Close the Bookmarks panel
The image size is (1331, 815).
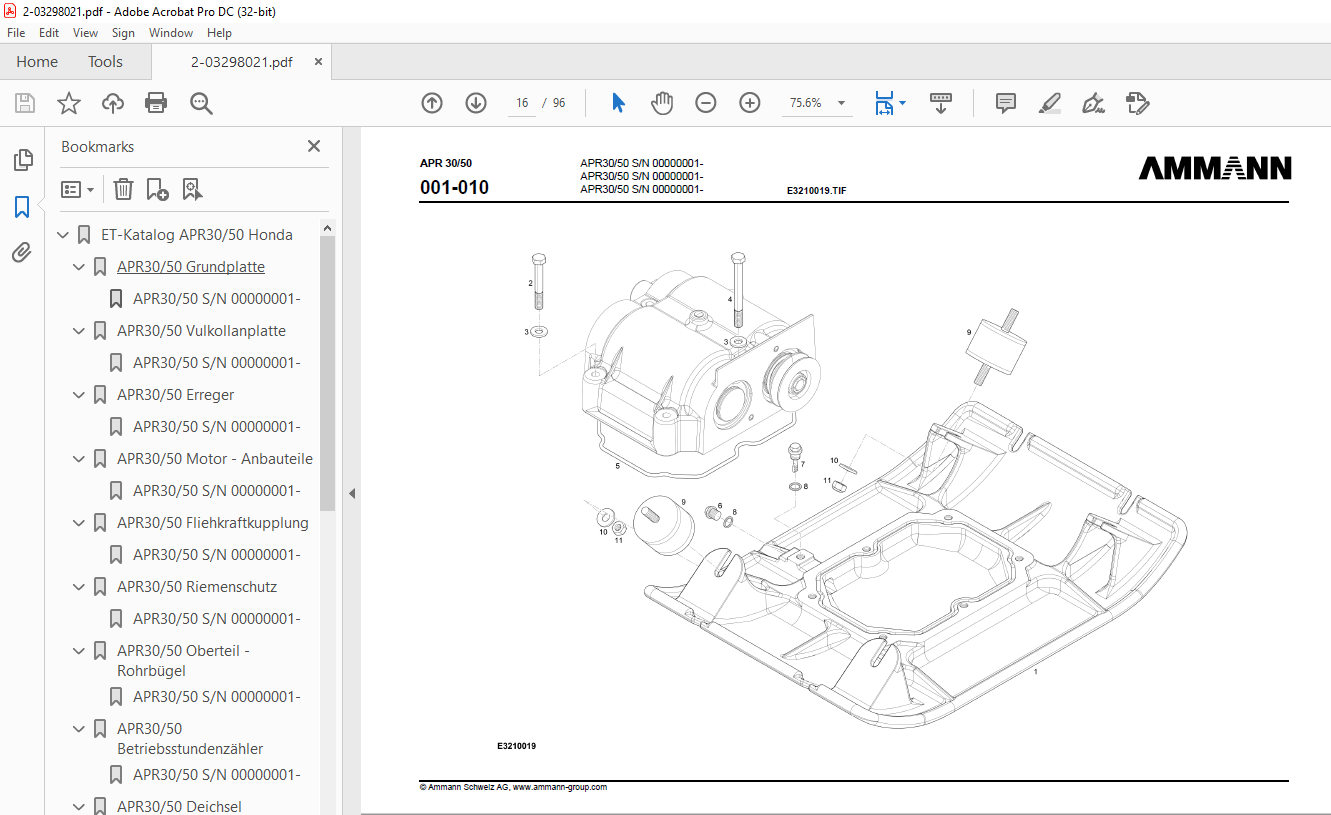click(x=314, y=146)
